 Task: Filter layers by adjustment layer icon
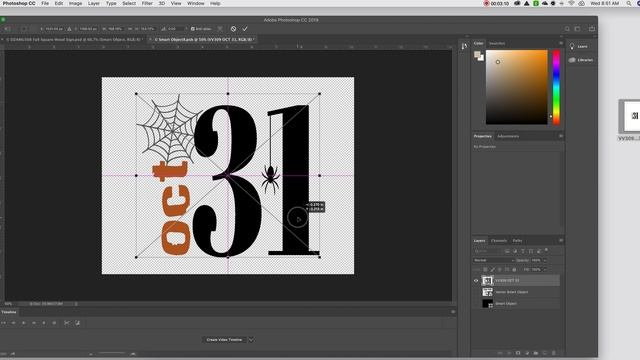[x=515, y=251]
